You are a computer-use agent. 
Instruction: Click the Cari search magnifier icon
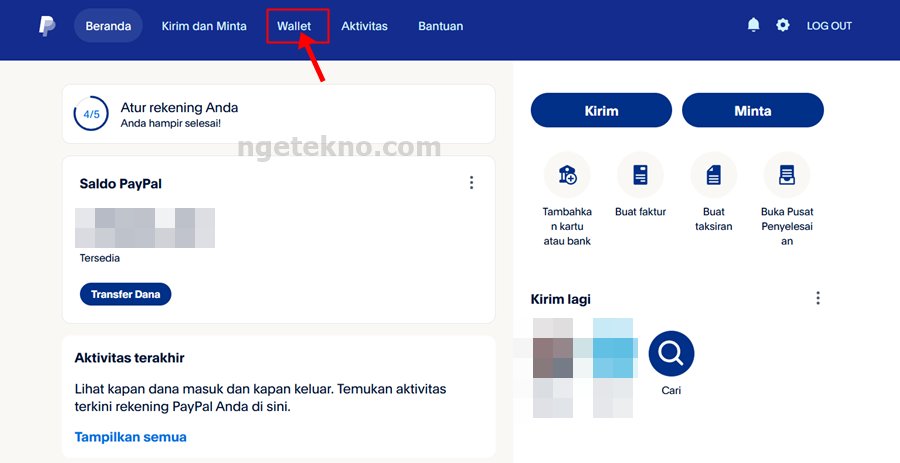pyautogui.click(x=671, y=353)
